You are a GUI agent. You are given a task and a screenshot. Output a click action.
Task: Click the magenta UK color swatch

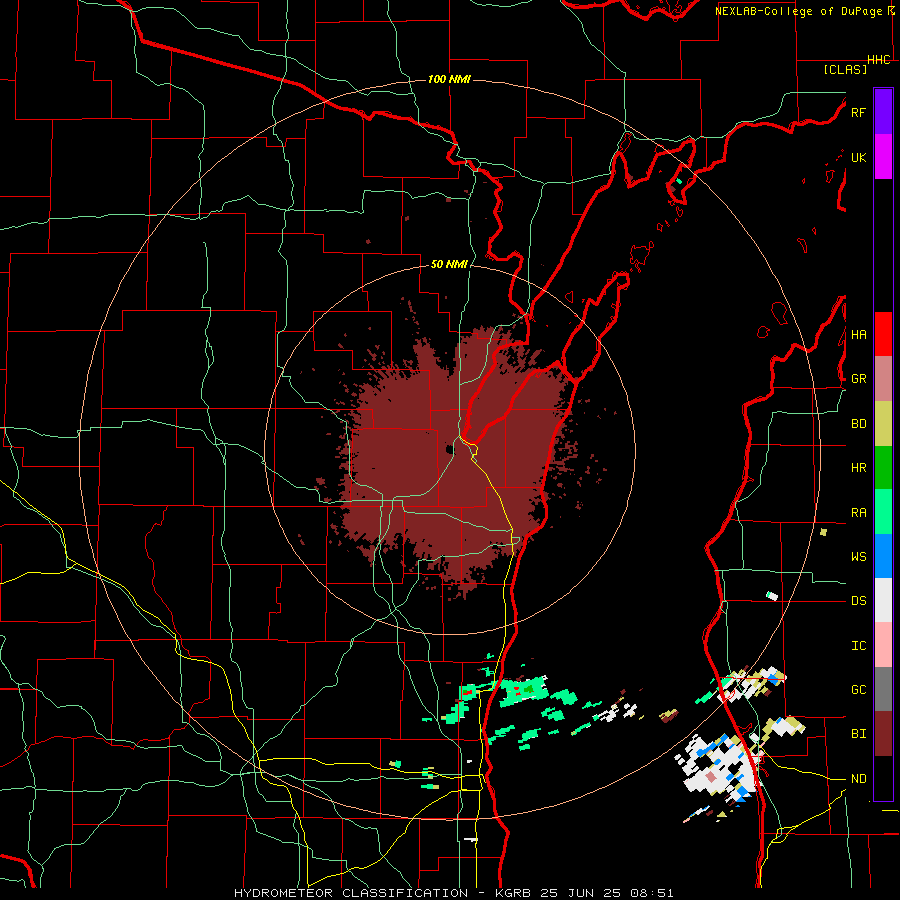[x=883, y=157]
